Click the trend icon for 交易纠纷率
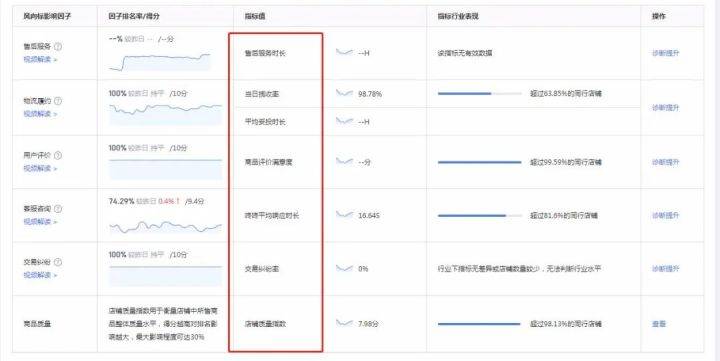 [x=344, y=268]
